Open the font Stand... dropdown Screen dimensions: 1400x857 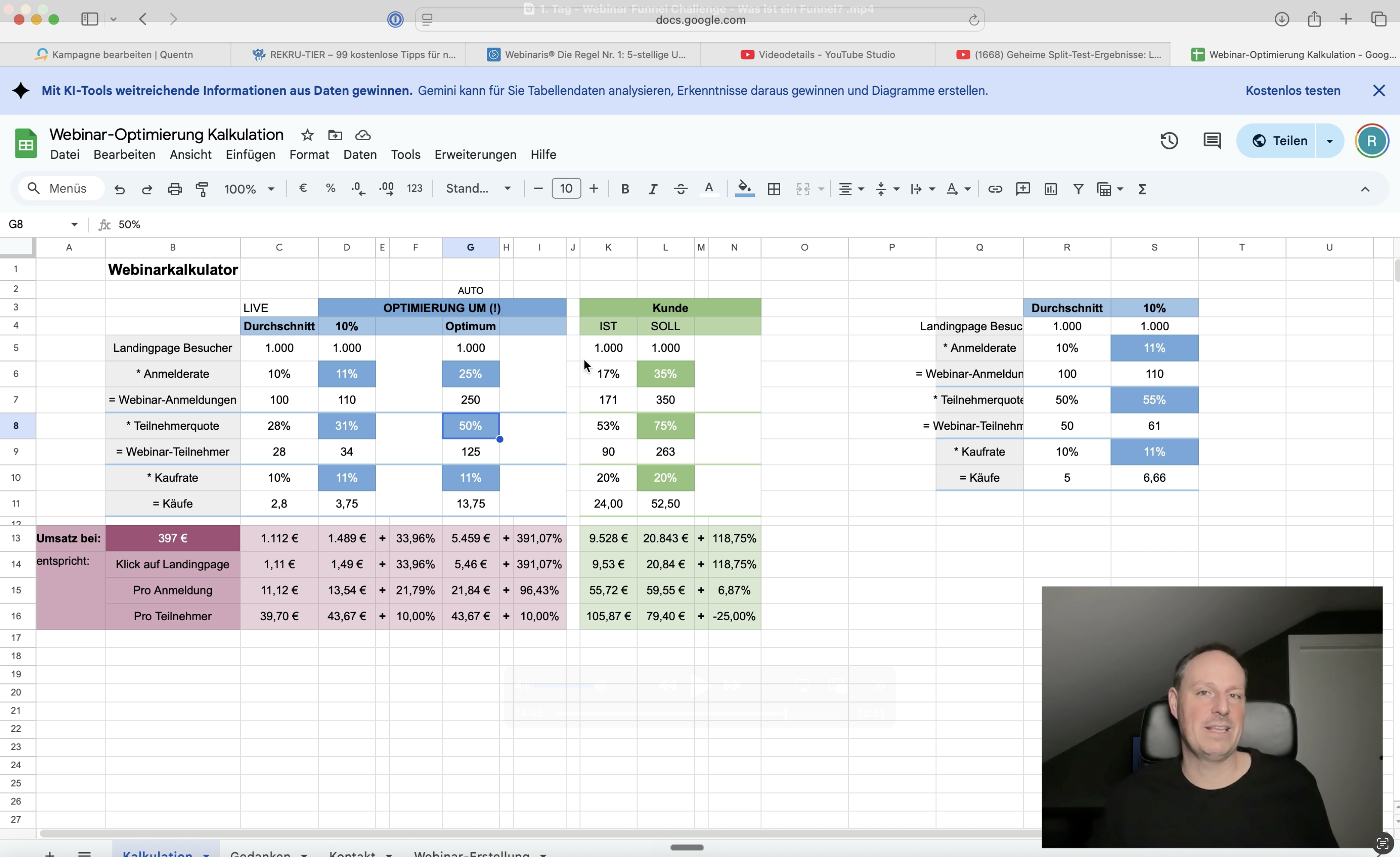pos(478,189)
